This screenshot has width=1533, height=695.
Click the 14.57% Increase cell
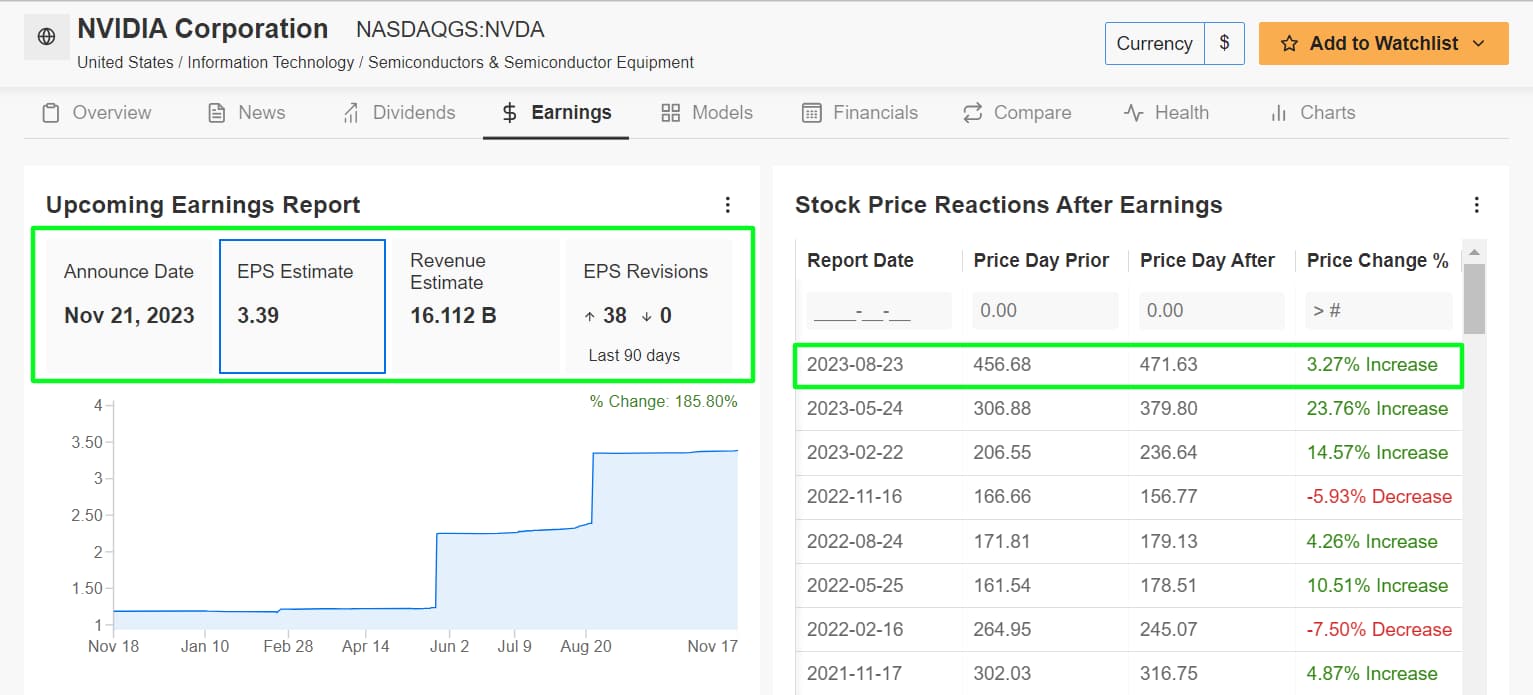1377,453
